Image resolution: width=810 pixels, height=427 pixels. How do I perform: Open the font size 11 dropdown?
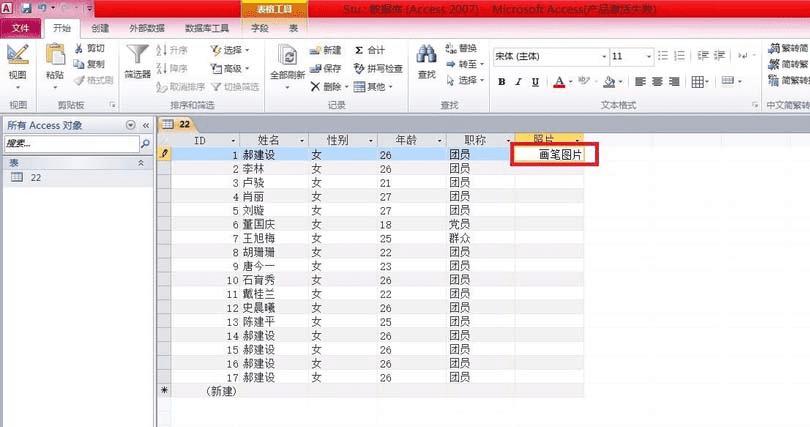(x=649, y=56)
